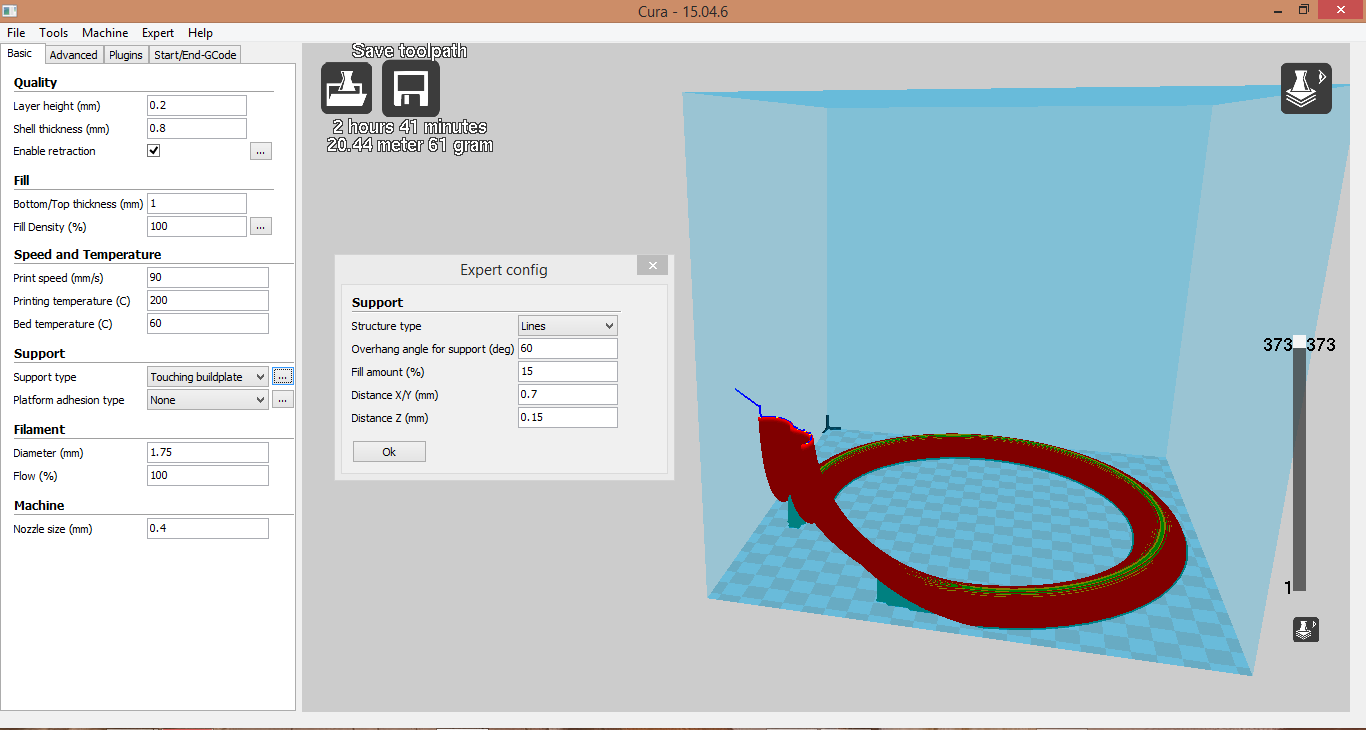Open the Tools menu
The height and width of the screenshot is (730, 1366).
[x=54, y=33]
